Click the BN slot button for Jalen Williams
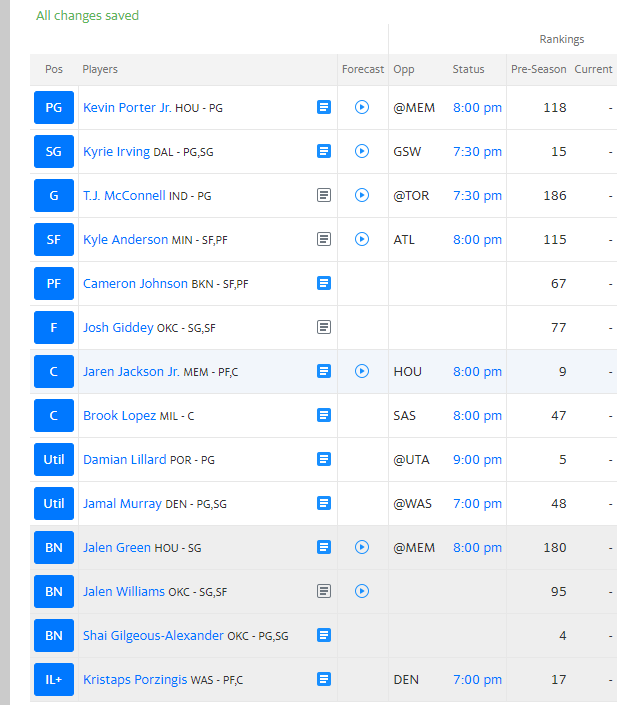Screen dimensions: 617x705 54,592
